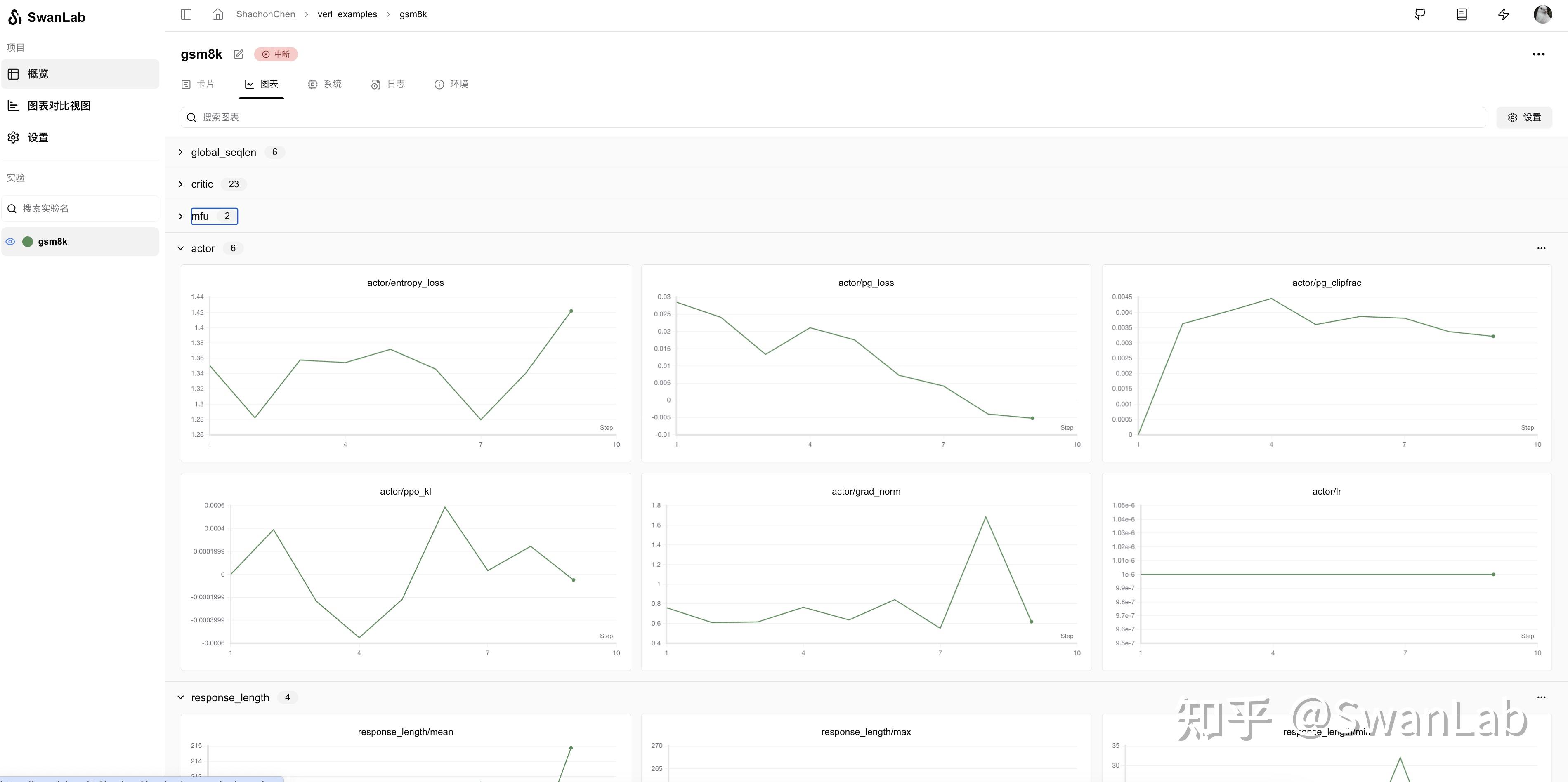Open the GitHub icon in header
Viewport: 1568px width, 782px height.
point(1419,14)
